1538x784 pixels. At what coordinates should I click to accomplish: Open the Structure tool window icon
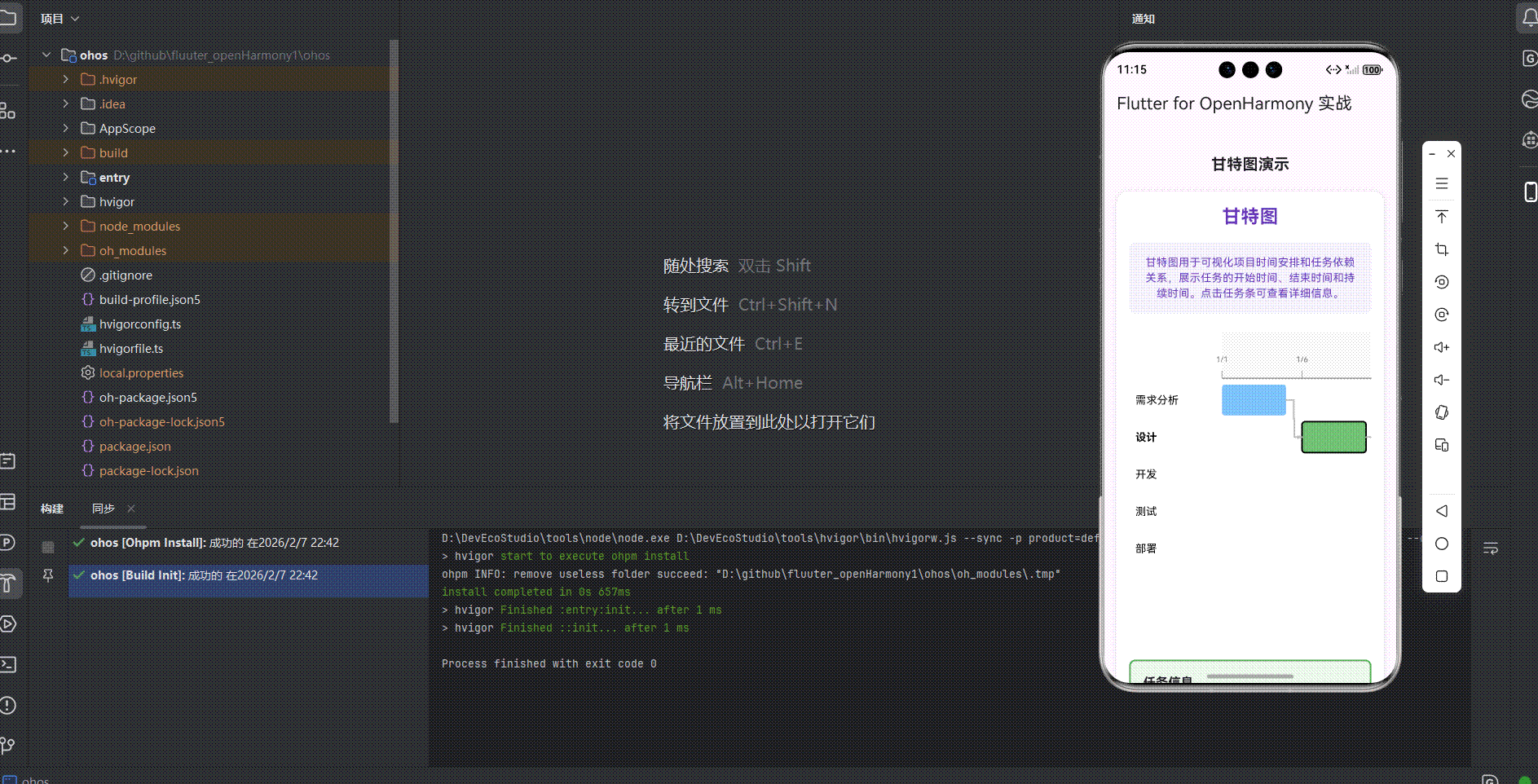pos(8,111)
